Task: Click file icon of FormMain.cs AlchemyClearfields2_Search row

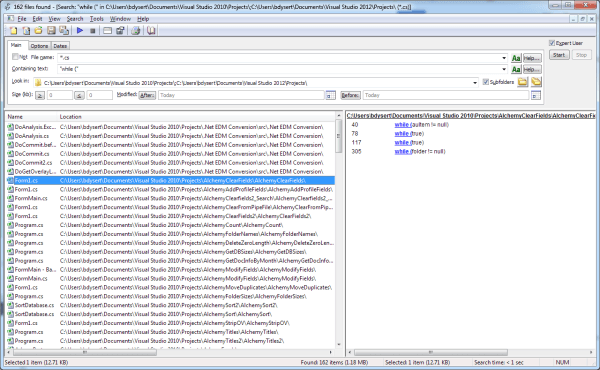Action: pyautogui.click(x=10, y=198)
